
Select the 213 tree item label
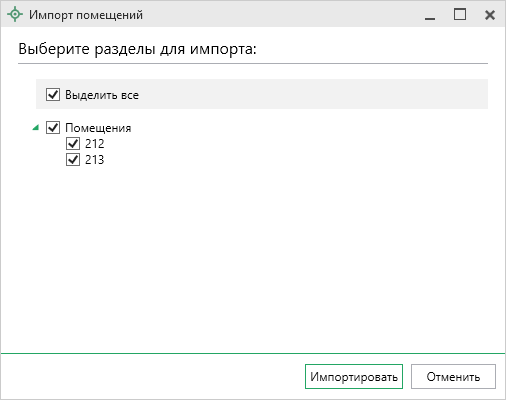coord(95,160)
